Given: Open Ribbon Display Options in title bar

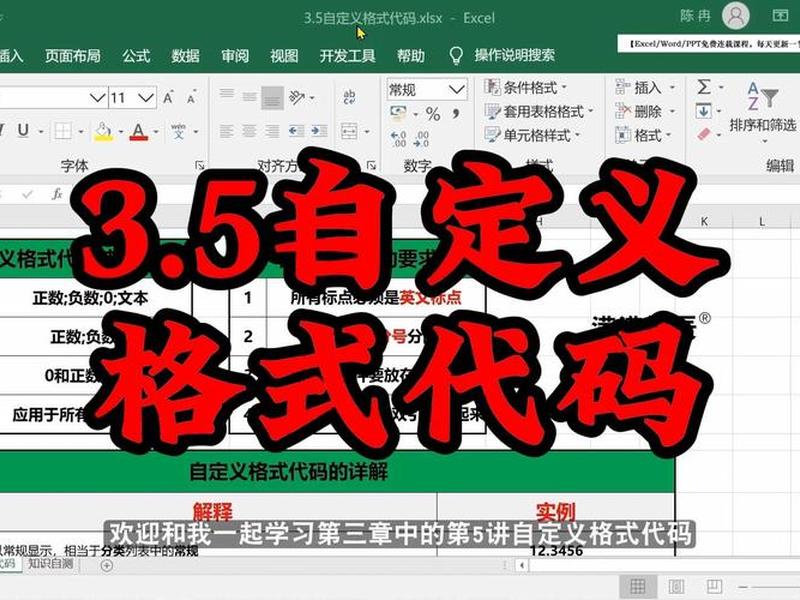Looking at the screenshot, I should tap(781, 16).
